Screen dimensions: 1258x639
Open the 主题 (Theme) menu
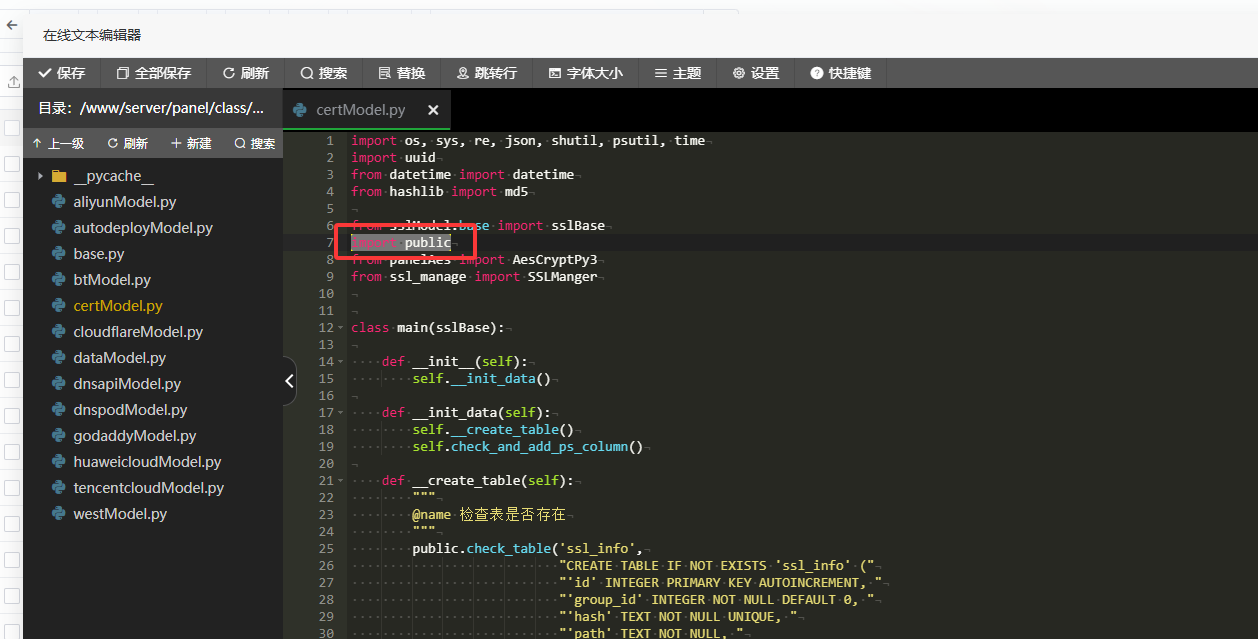pos(678,73)
